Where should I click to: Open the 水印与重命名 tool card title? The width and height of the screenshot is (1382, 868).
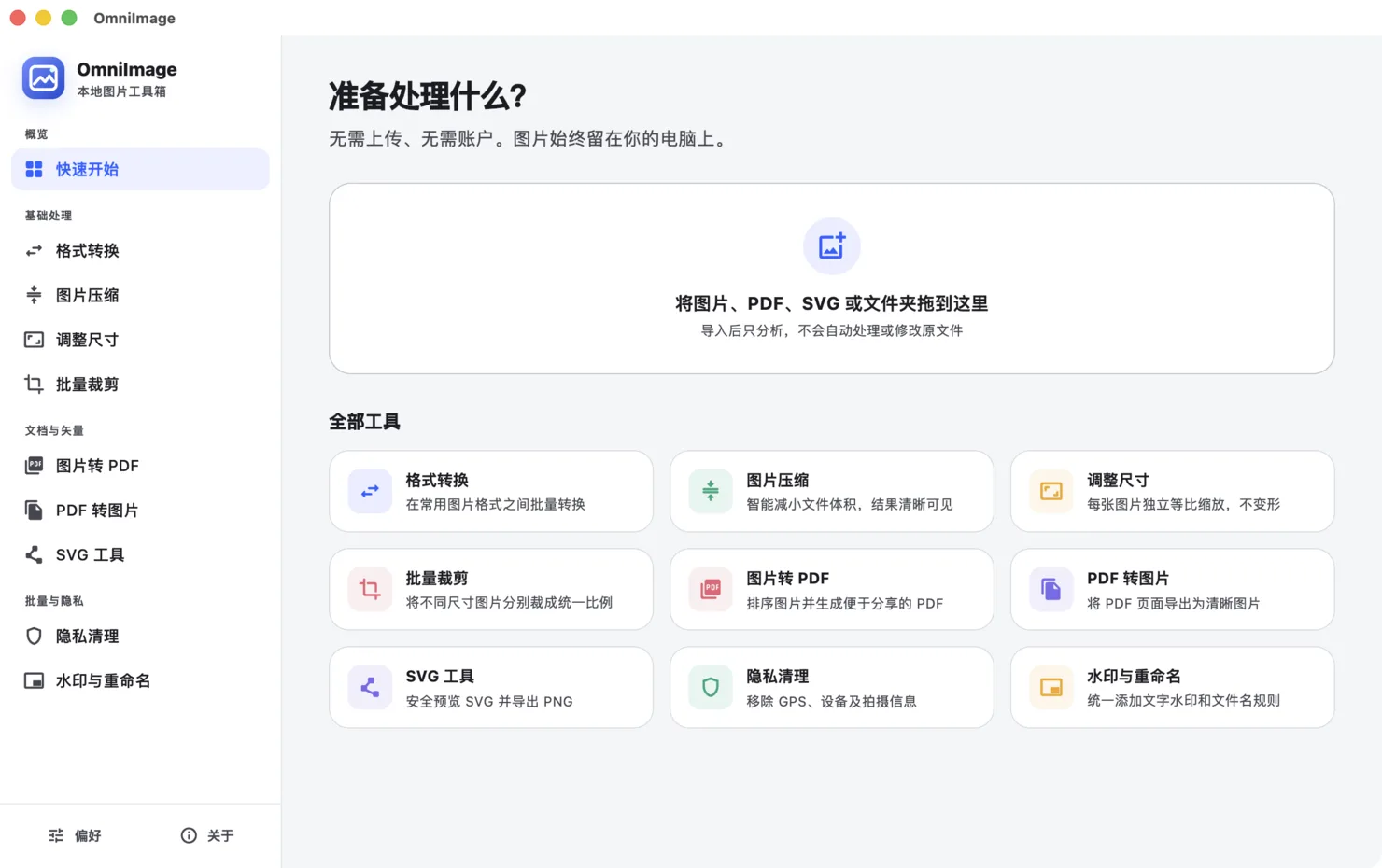[1134, 676]
